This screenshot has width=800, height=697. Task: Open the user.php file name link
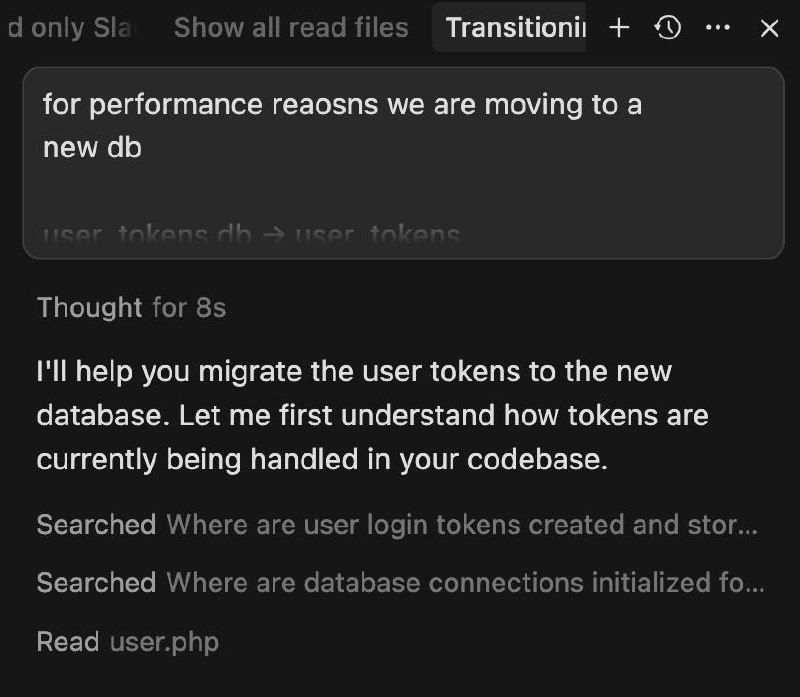[x=164, y=641]
